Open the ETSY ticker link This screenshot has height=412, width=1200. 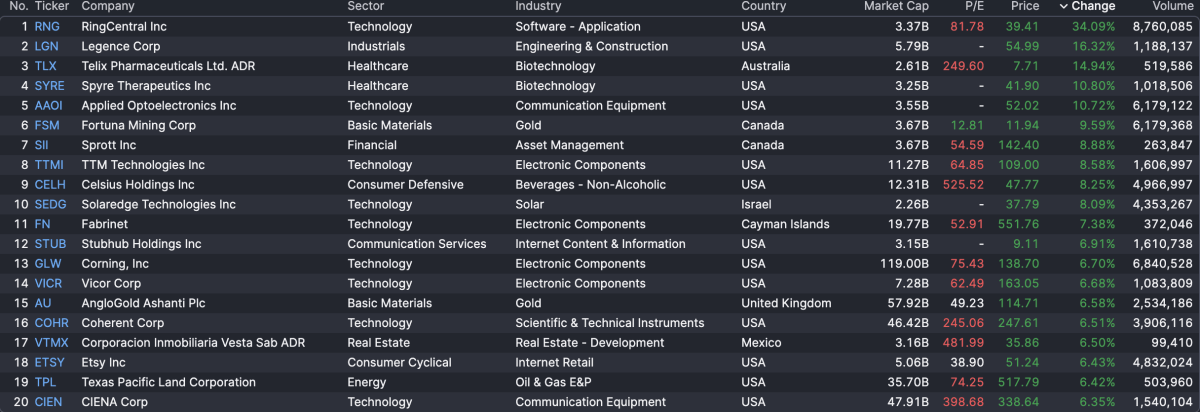click(49, 363)
